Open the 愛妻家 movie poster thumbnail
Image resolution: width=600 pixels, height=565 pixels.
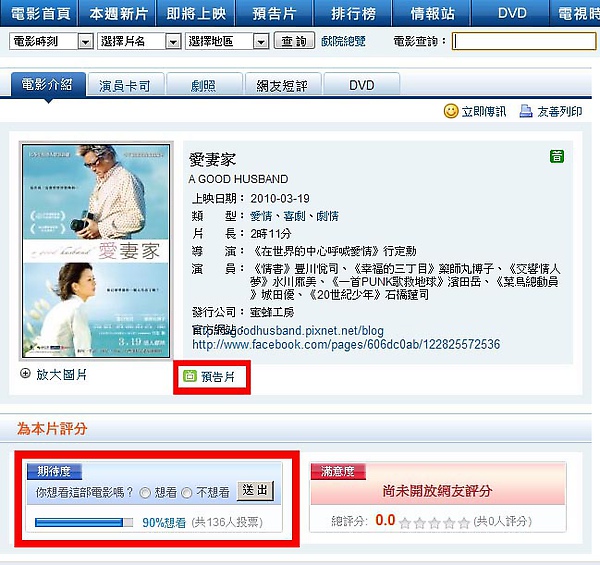tap(96, 251)
